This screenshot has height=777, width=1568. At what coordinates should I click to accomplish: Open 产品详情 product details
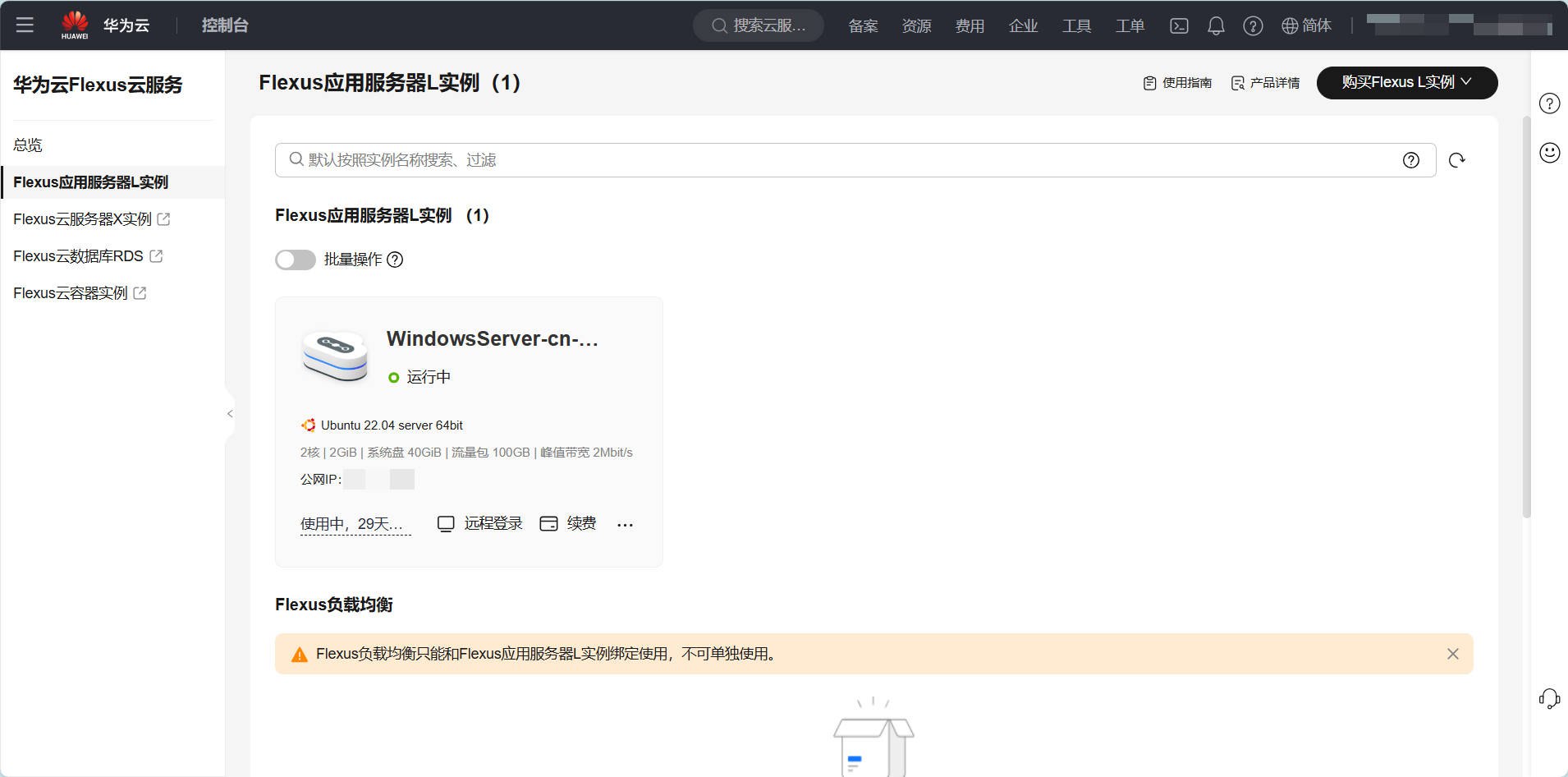1265,83
